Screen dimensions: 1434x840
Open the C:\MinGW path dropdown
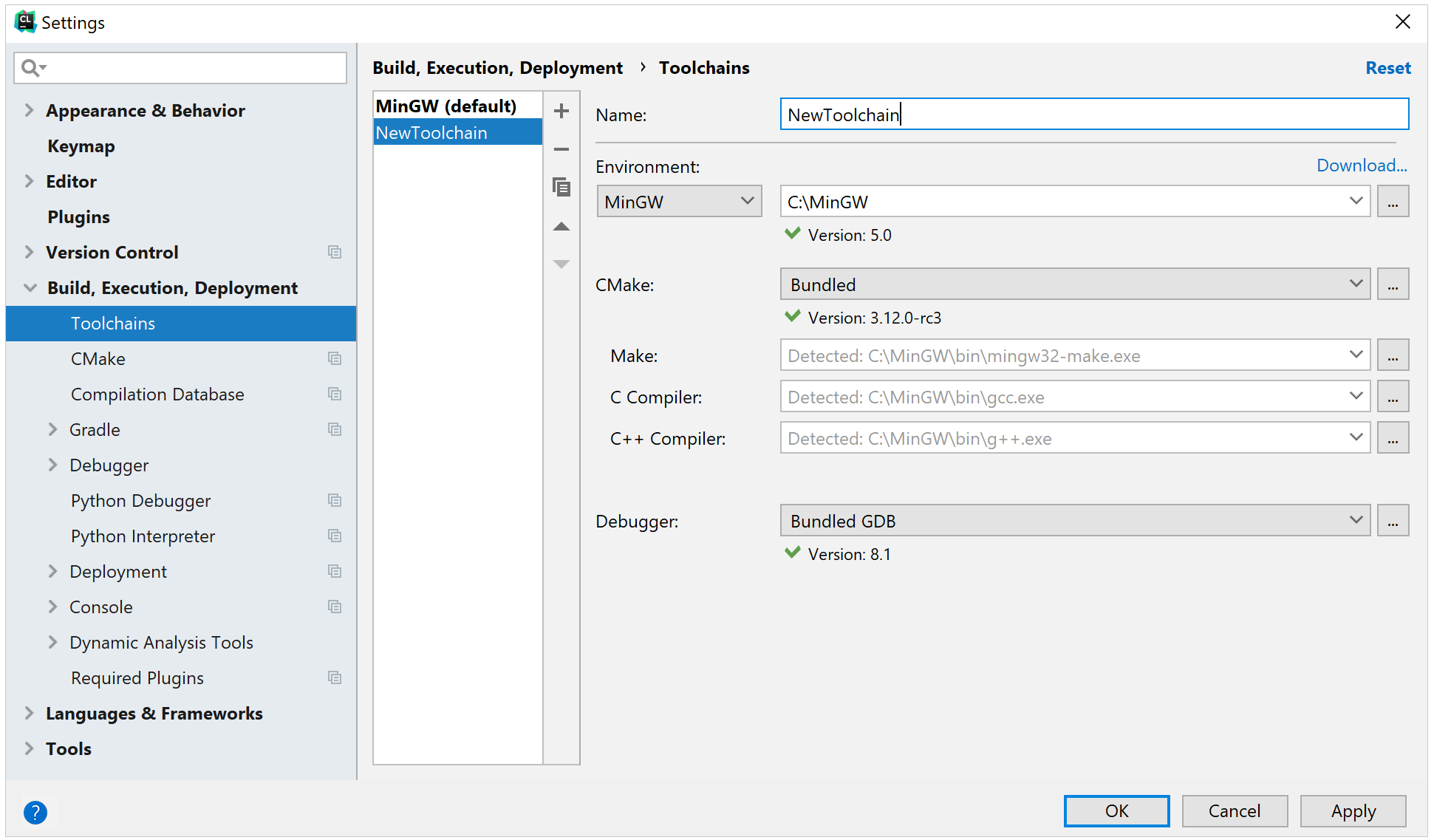[x=1356, y=201]
